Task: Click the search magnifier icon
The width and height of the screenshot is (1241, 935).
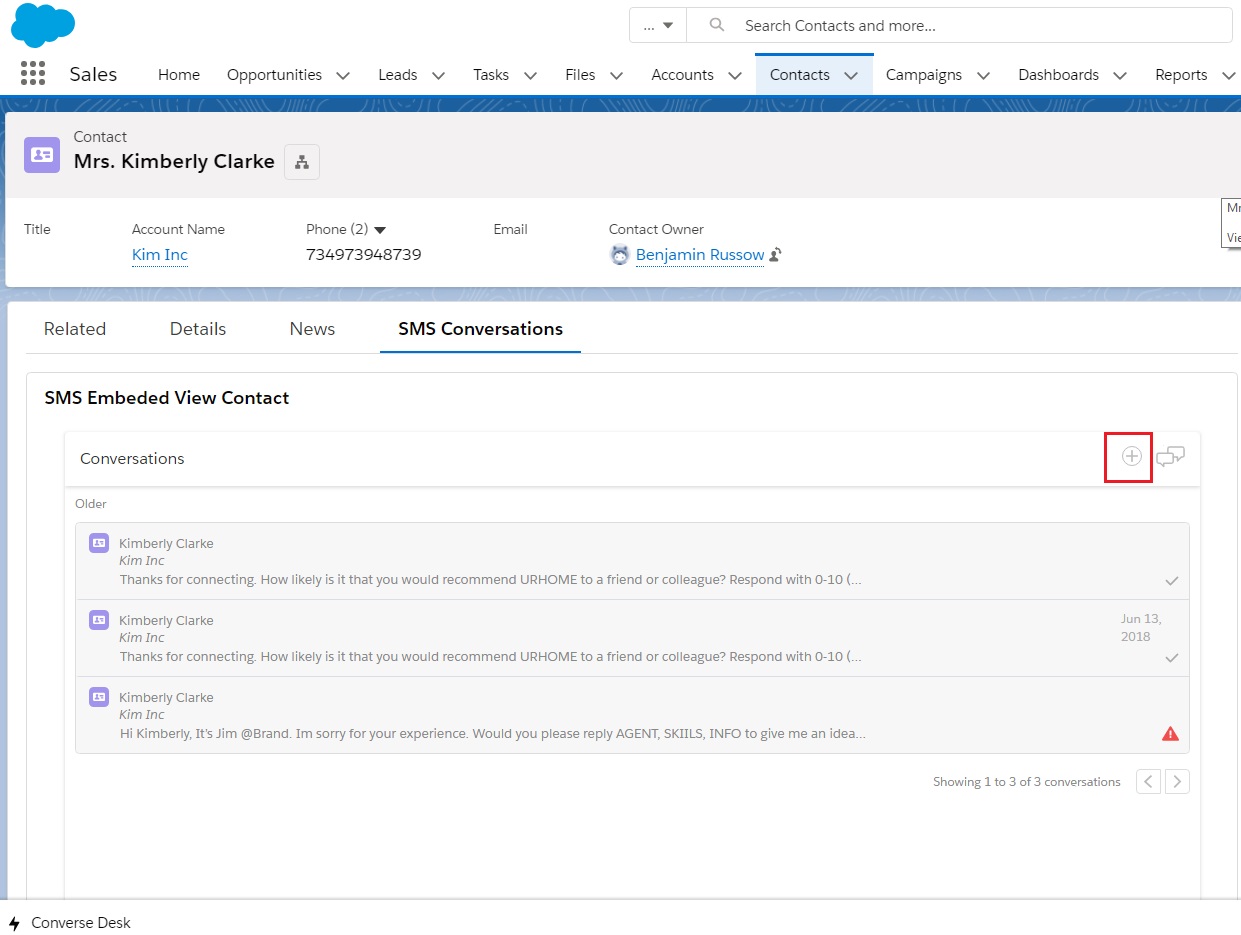Action: [x=716, y=26]
